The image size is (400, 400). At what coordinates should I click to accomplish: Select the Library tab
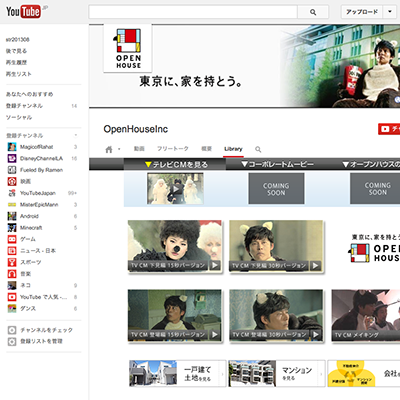[x=233, y=149]
